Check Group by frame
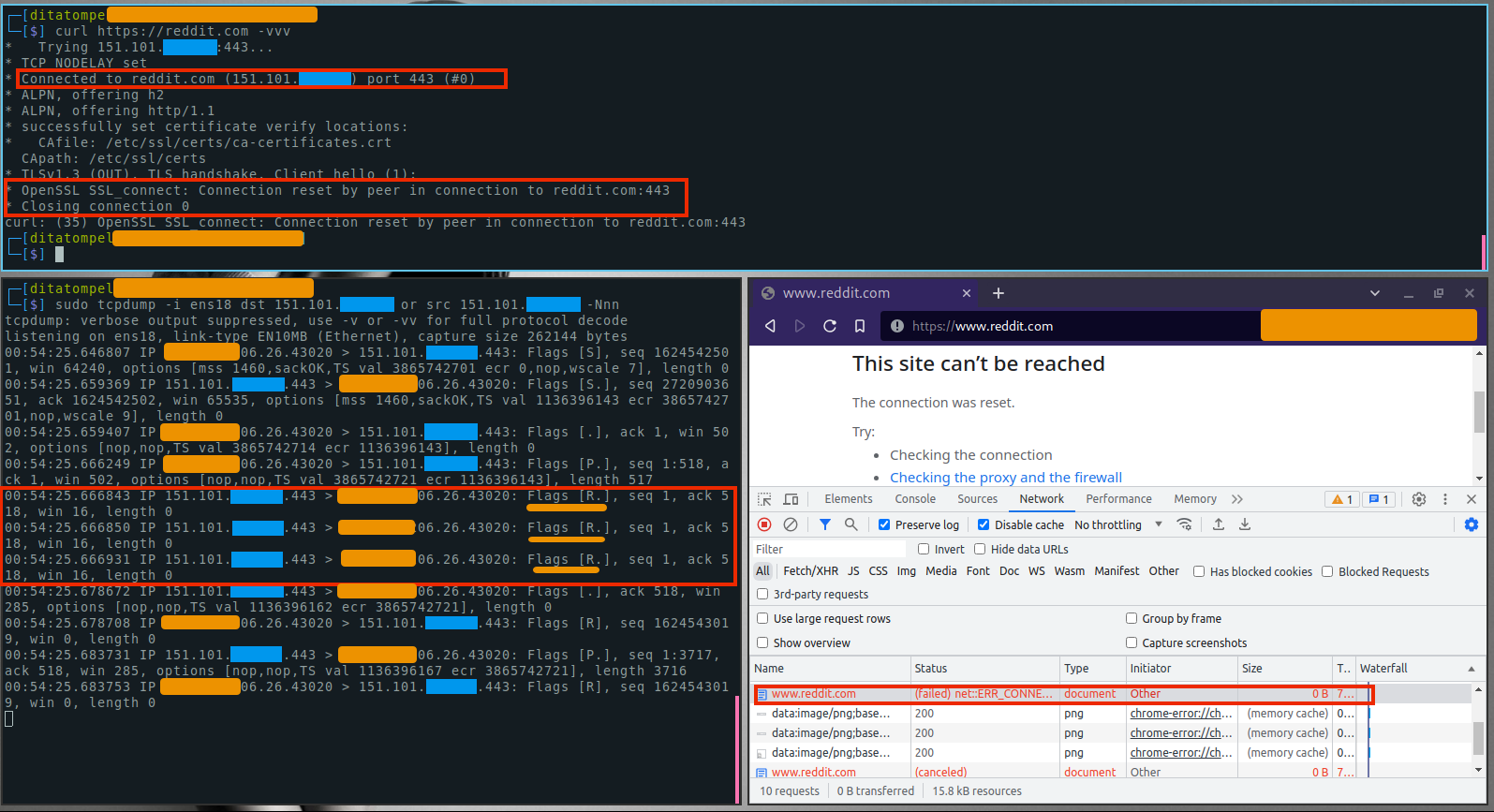The image size is (1494, 812). (x=1132, y=618)
